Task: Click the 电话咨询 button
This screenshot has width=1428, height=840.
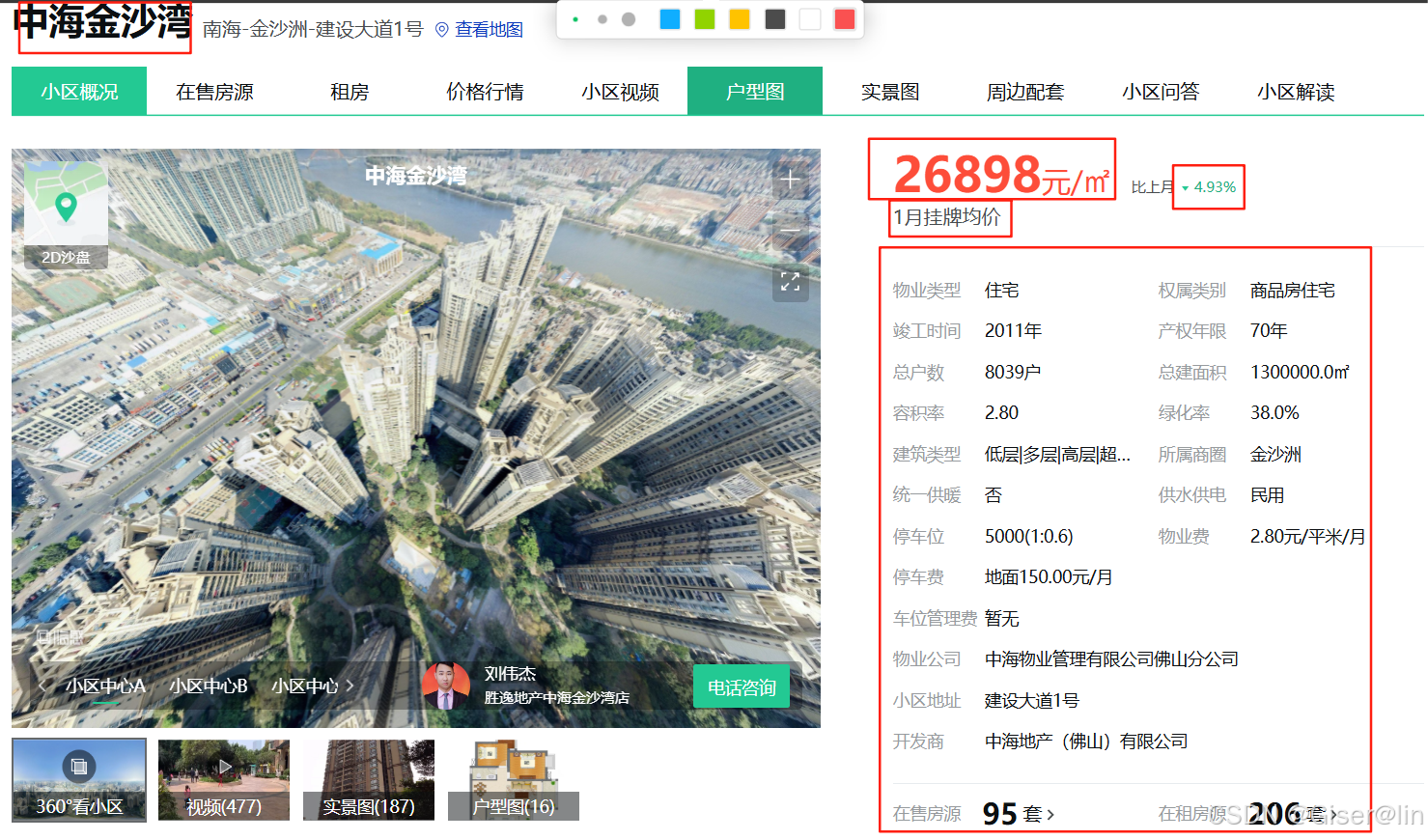Action: [x=742, y=686]
